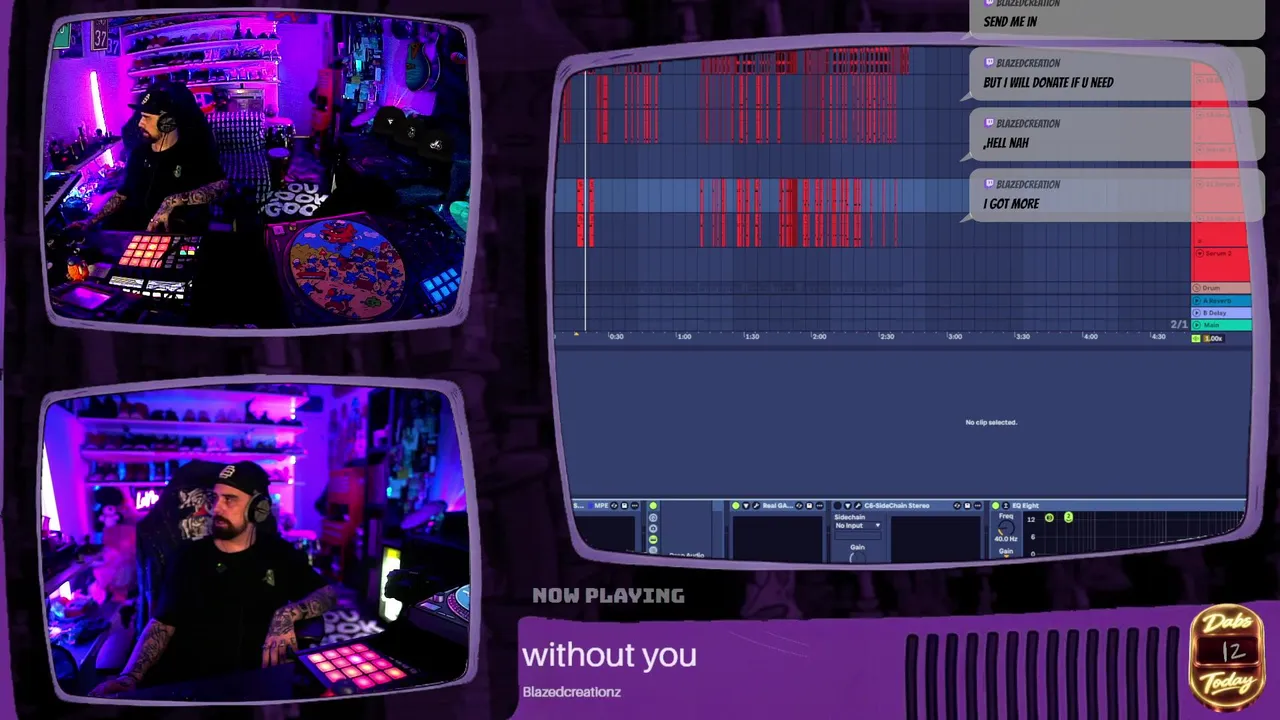Jump to 0:30 on the time ruler

tap(616, 337)
